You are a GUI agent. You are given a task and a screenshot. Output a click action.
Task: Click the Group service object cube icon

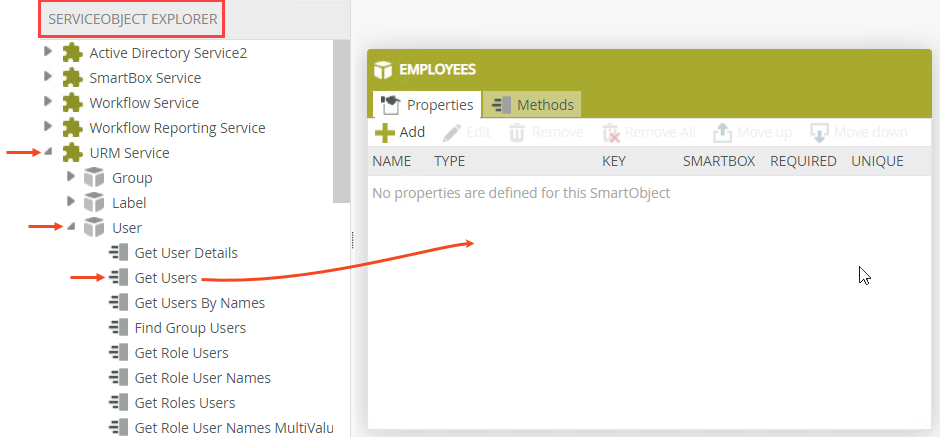click(94, 178)
